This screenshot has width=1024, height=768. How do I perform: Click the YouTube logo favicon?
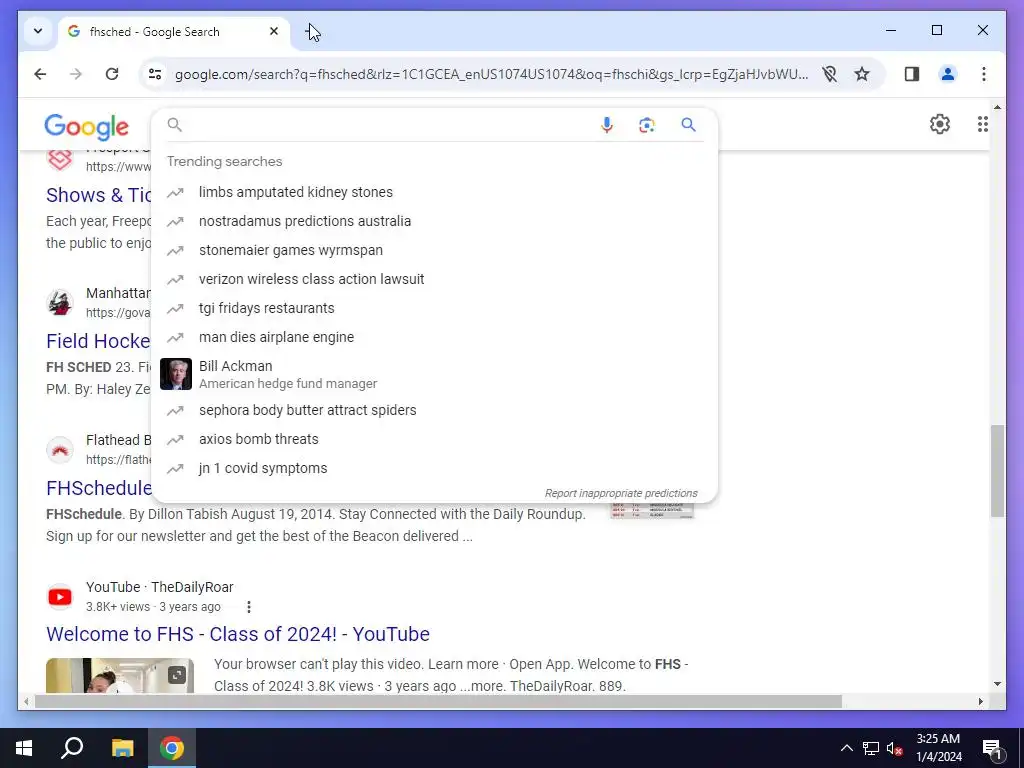click(x=60, y=597)
